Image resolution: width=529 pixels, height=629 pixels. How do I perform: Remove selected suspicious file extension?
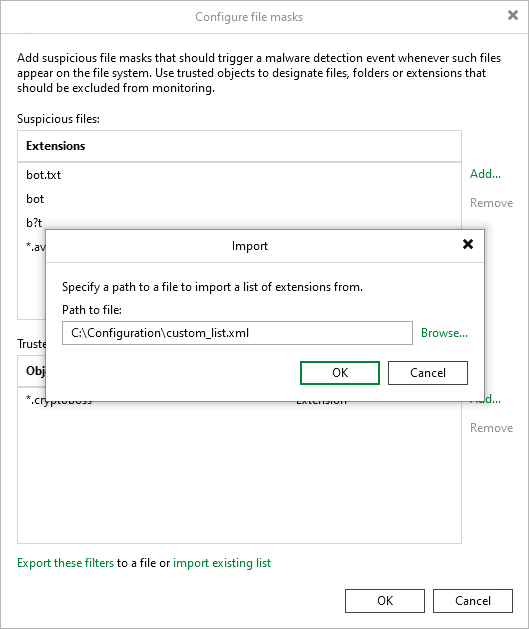pos(491,203)
